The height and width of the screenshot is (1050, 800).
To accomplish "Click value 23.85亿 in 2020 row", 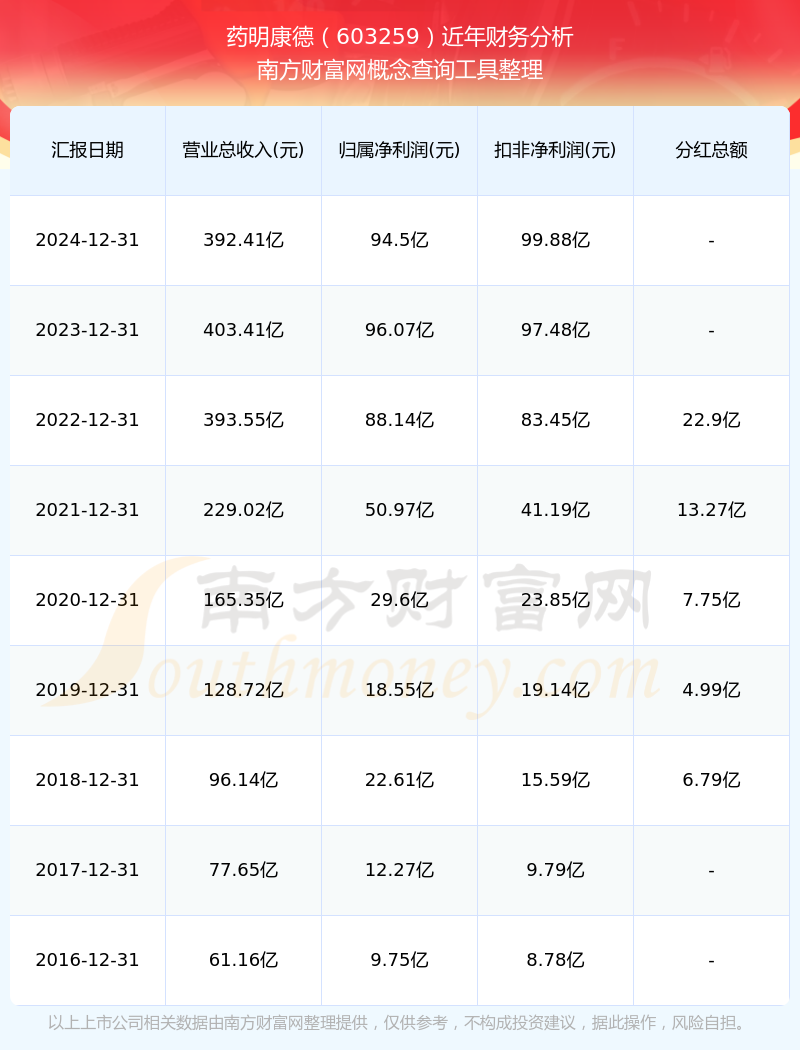I will [x=556, y=600].
